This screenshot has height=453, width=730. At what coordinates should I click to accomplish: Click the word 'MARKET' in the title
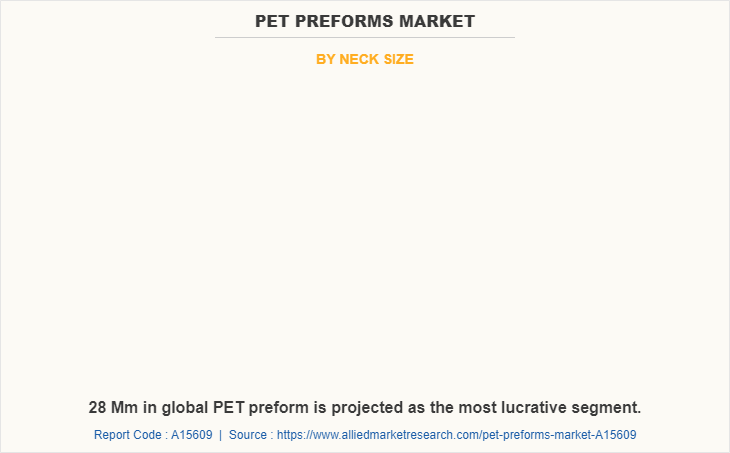tap(437, 21)
